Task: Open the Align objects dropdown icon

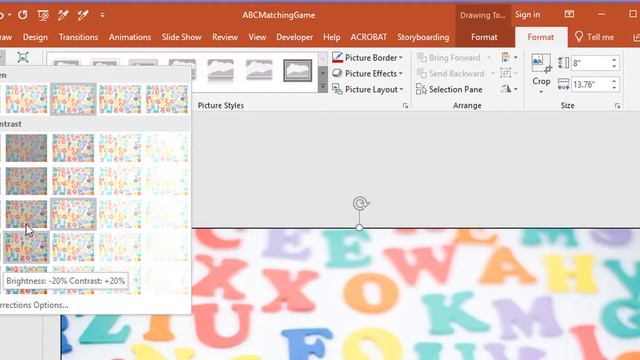Action: pyautogui.click(x=509, y=58)
